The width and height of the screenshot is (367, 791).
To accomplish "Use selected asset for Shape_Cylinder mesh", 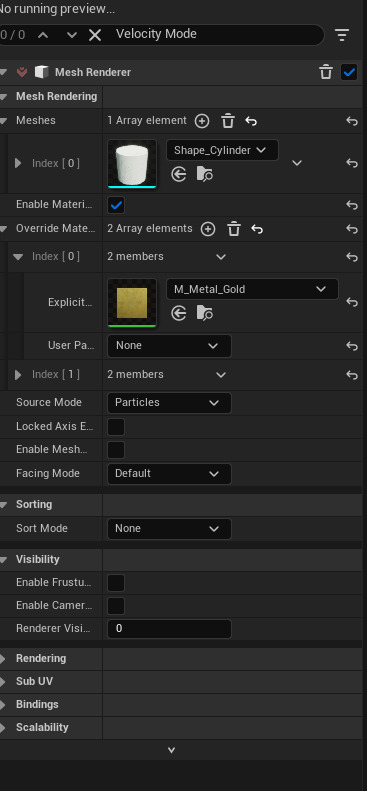I will [178, 175].
